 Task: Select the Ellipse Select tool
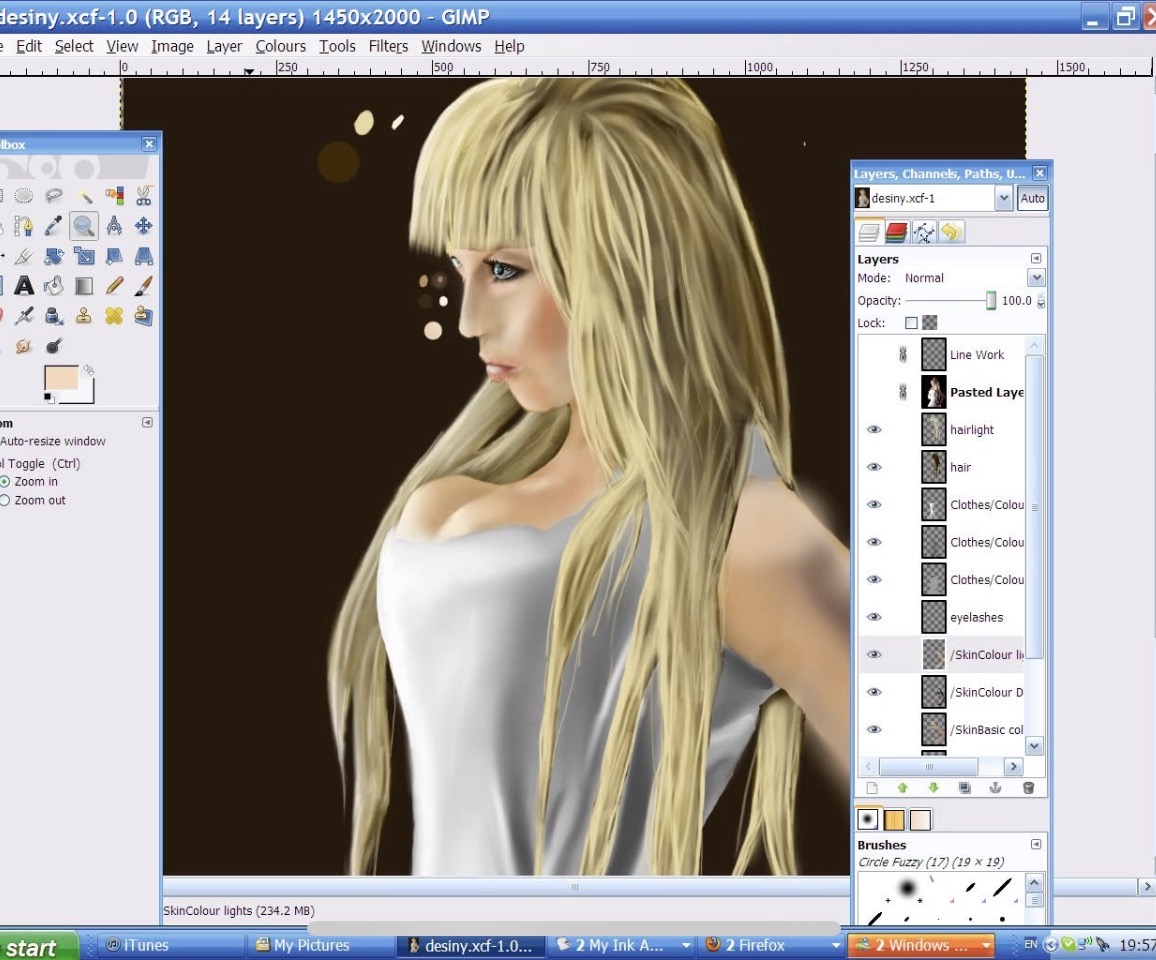click(x=24, y=195)
